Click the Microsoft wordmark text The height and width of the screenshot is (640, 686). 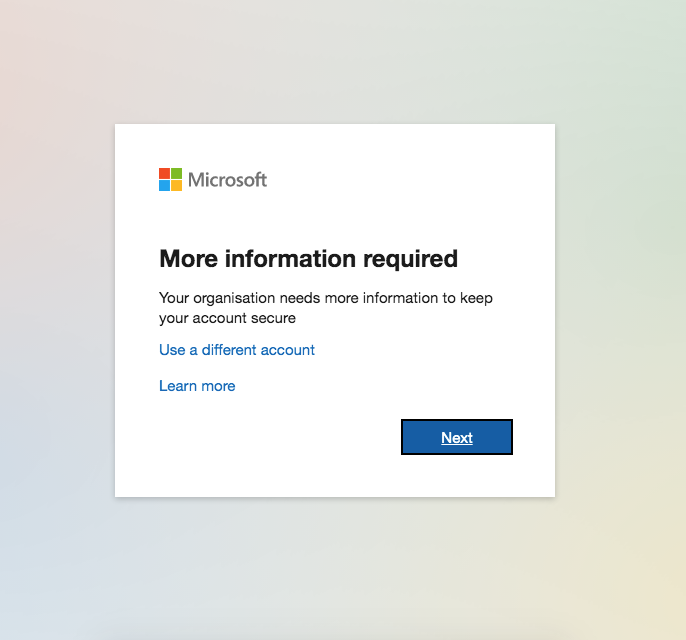point(228,180)
